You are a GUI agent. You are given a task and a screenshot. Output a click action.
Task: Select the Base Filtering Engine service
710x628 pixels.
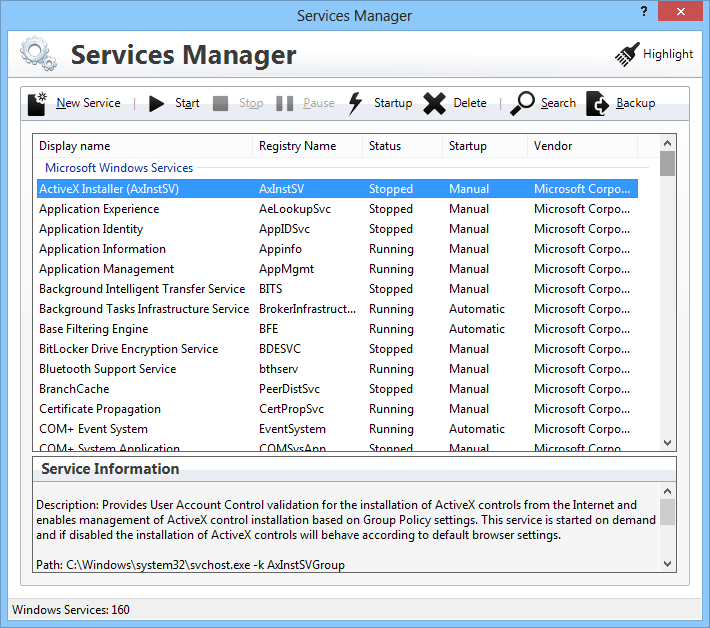point(337,329)
